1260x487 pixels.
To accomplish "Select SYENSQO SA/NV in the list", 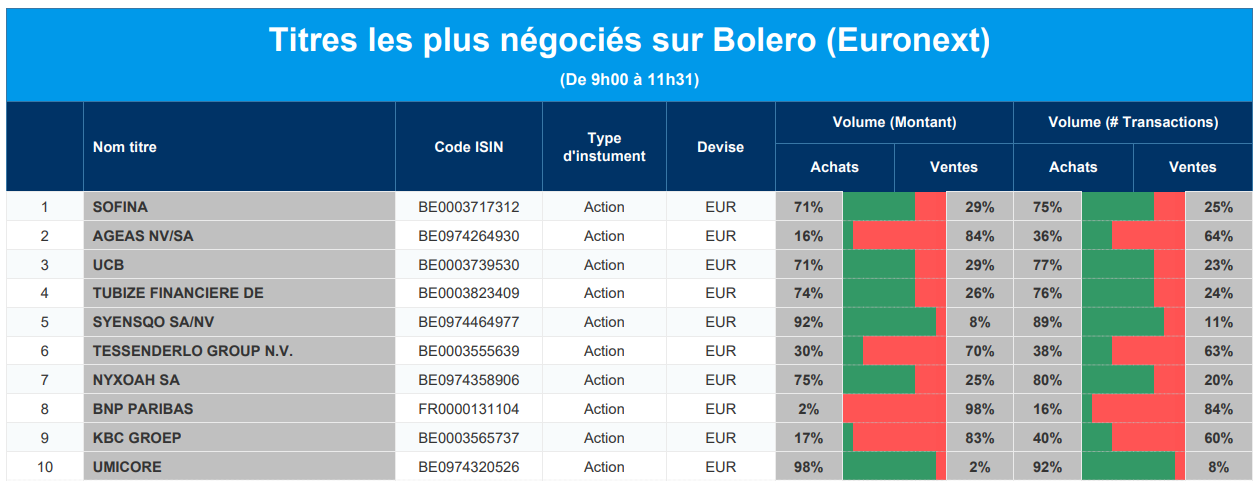I will [153, 322].
